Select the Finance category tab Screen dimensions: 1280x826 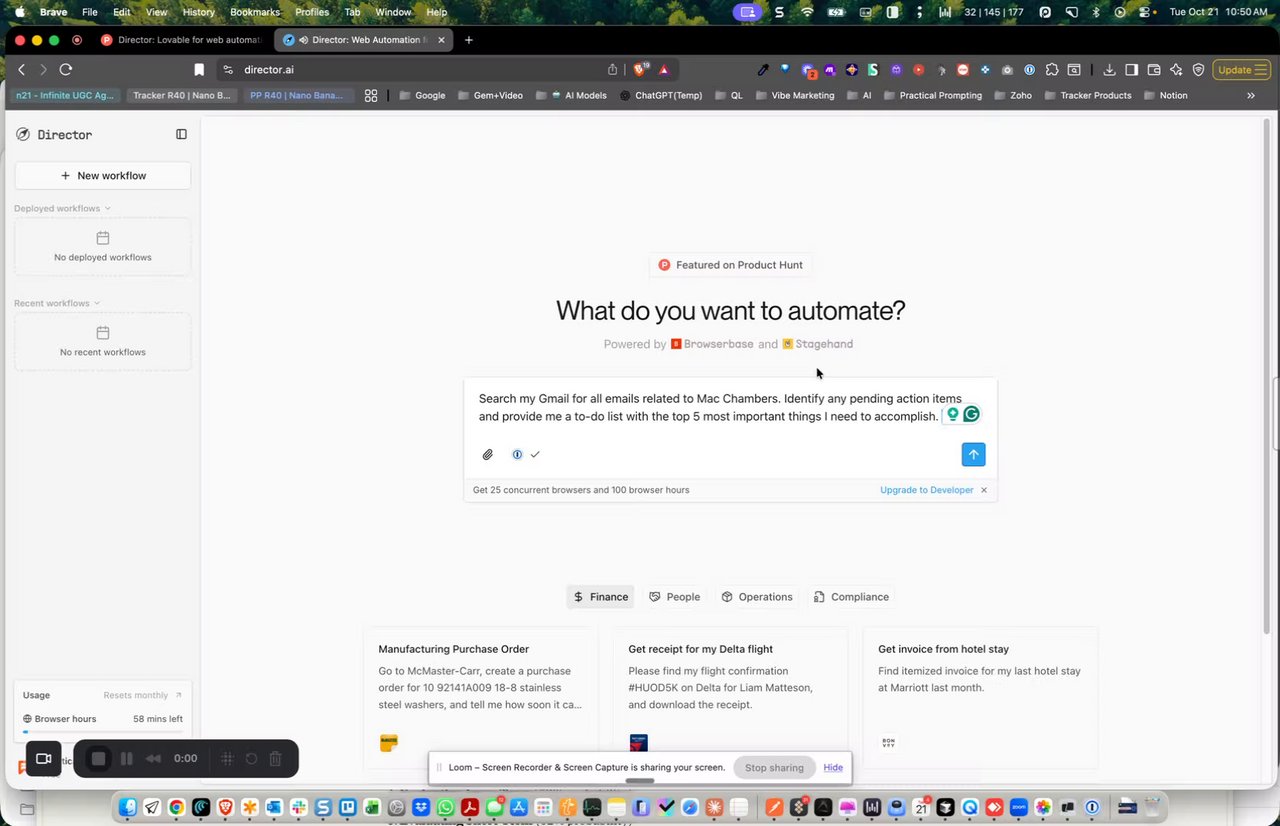tap(601, 597)
